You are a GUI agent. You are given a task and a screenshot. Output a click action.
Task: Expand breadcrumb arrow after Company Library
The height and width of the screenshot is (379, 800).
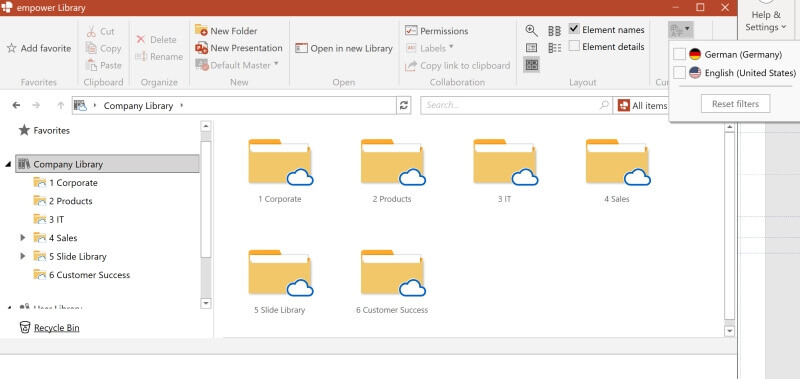coord(182,106)
